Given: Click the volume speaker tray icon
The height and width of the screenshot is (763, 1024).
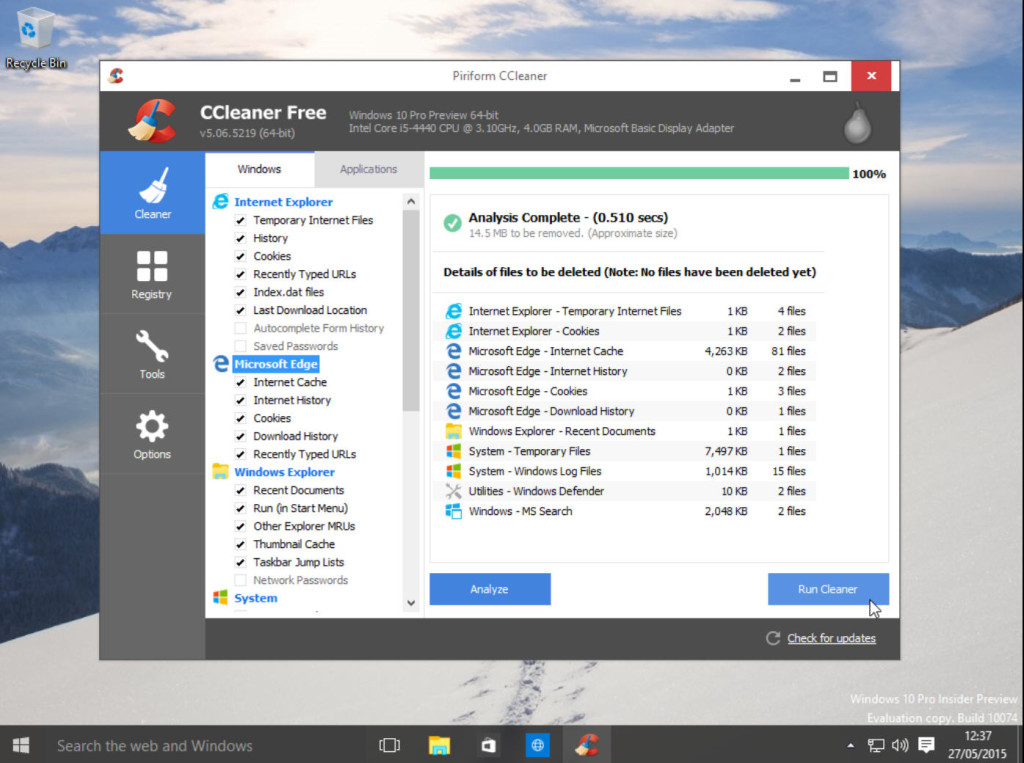Looking at the screenshot, I should 900,745.
